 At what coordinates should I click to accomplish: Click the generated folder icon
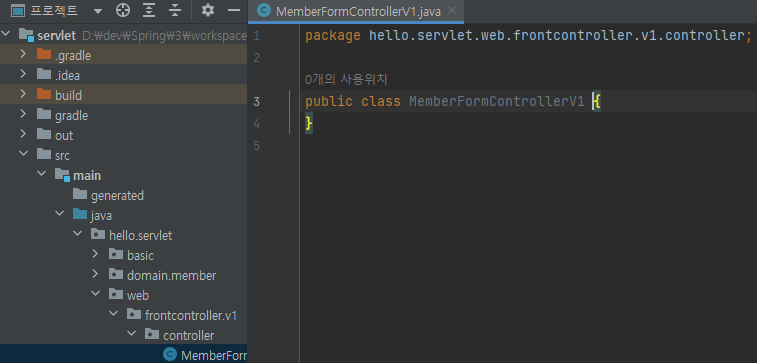[80, 195]
